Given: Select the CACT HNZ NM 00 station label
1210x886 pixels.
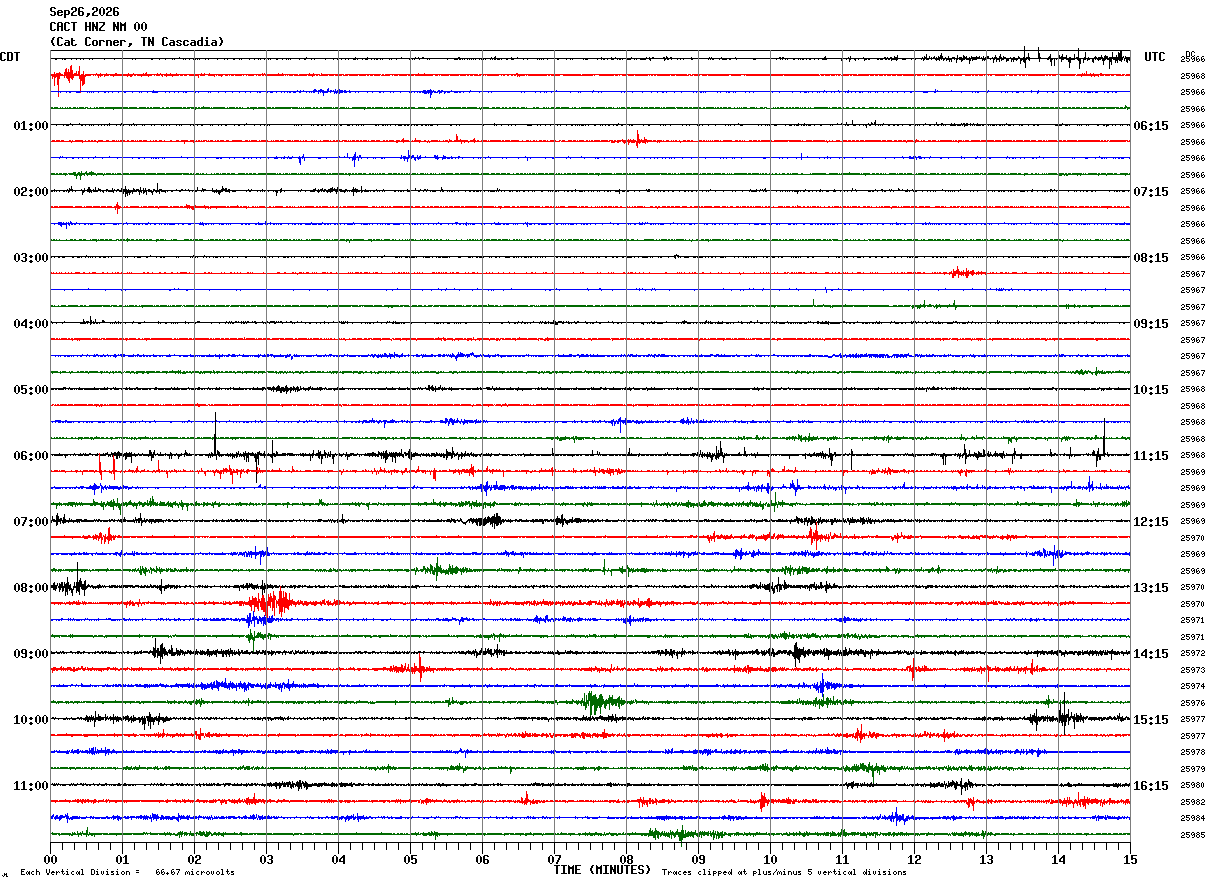Looking at the screenshot, I should (98, 27).
